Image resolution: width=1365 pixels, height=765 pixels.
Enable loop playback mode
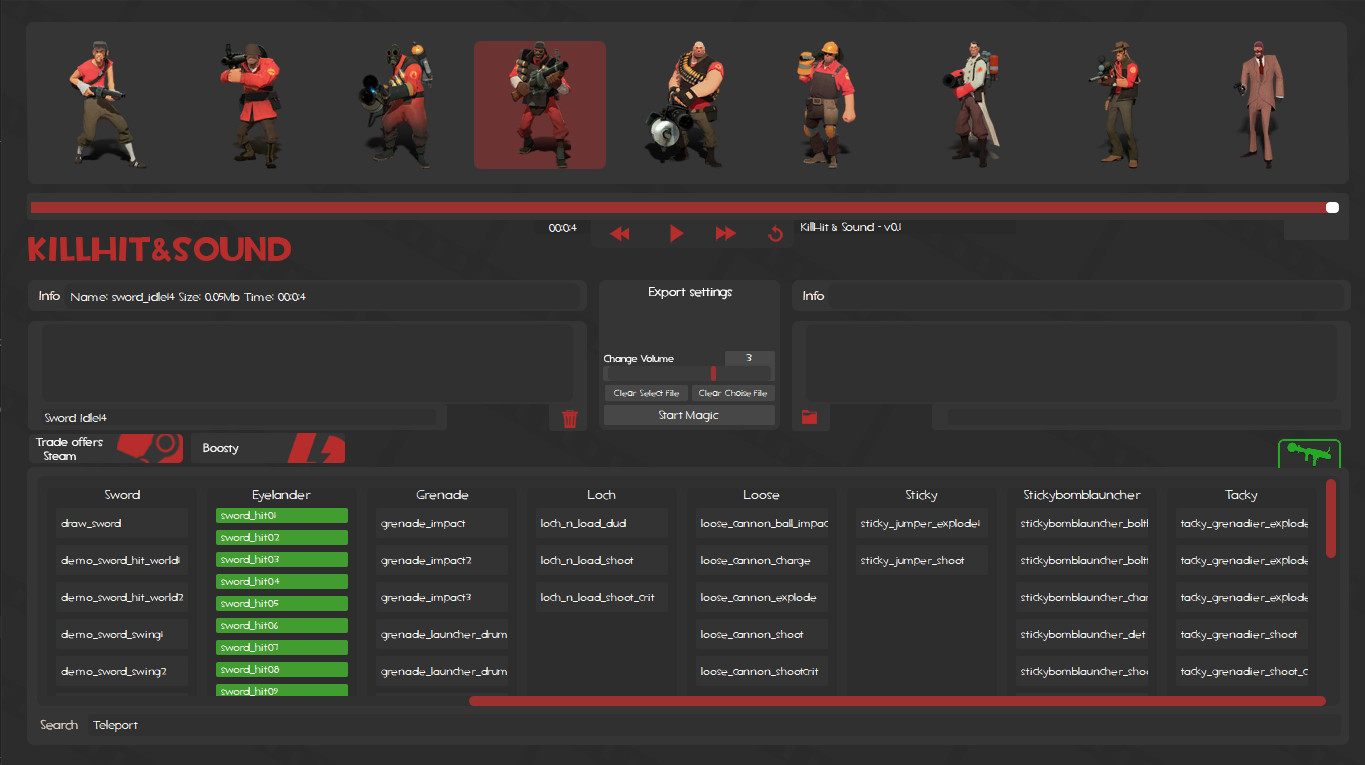click(774, 232)
